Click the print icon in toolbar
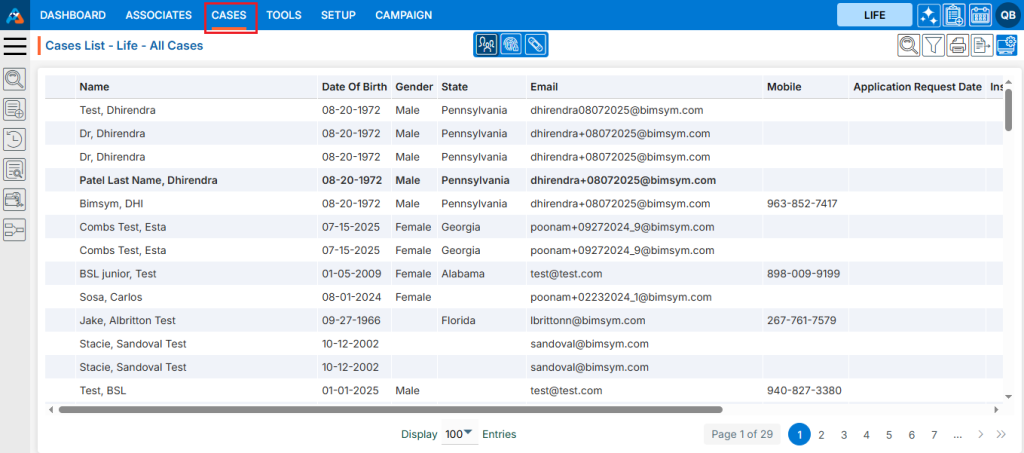1024x453 pixels. click(957, 45)
